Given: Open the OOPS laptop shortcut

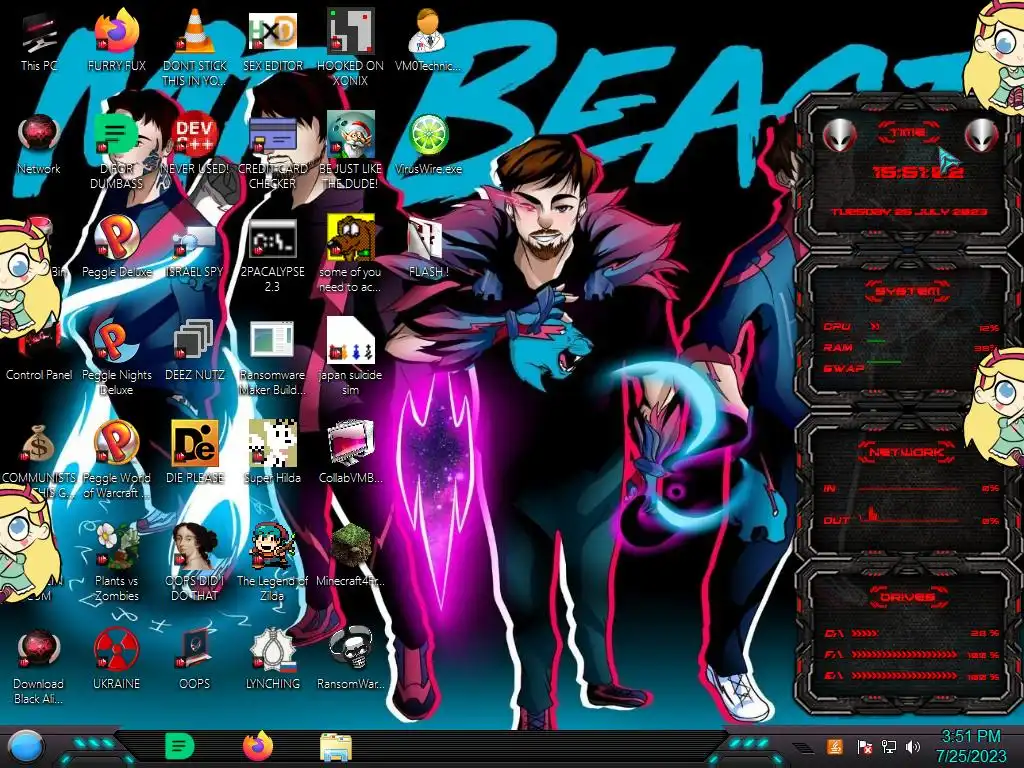Looking at the screenshot, I should (x=194, y=660).
